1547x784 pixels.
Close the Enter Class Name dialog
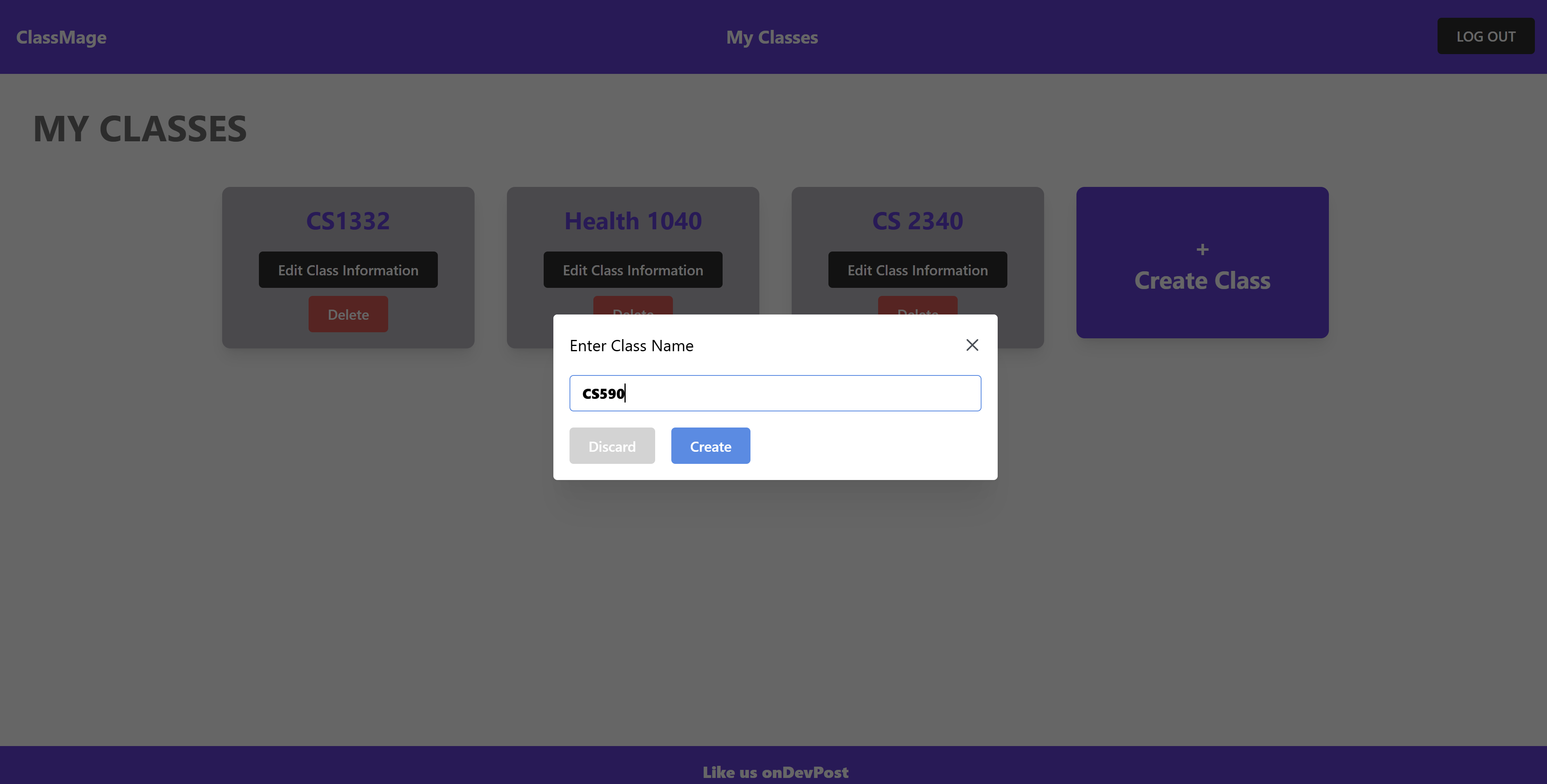click(x=972, y=345)
